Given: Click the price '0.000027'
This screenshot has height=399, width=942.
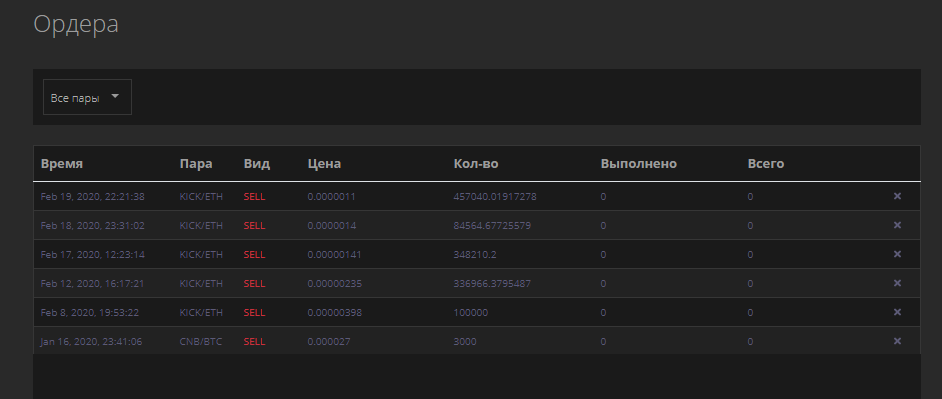Looking at the screenshot, I should click(x=329, y=341).
